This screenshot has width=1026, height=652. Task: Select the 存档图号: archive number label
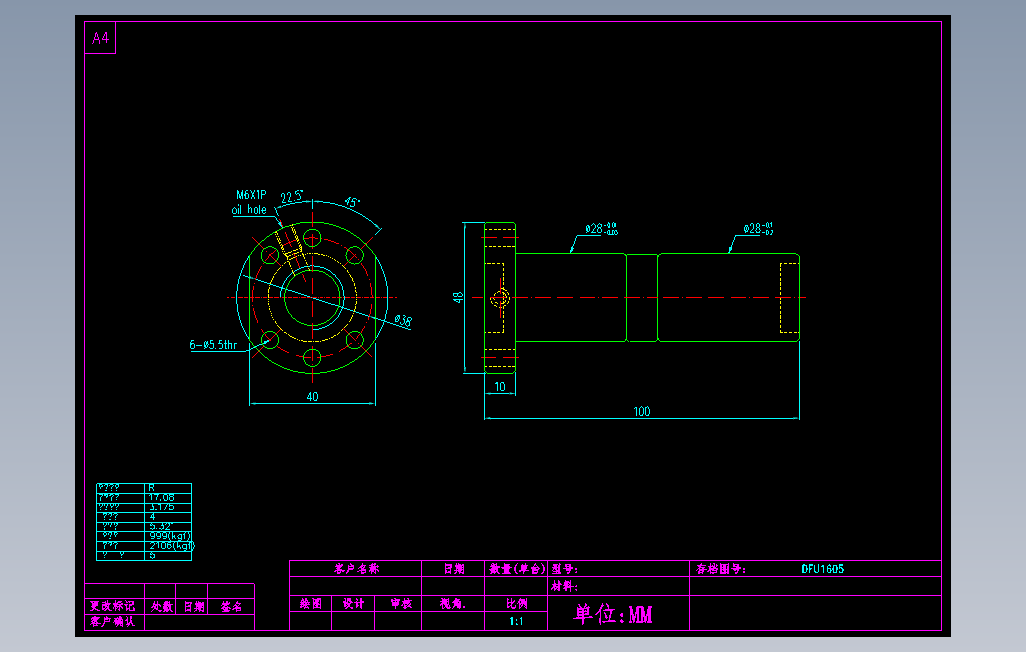click(720, 569)
